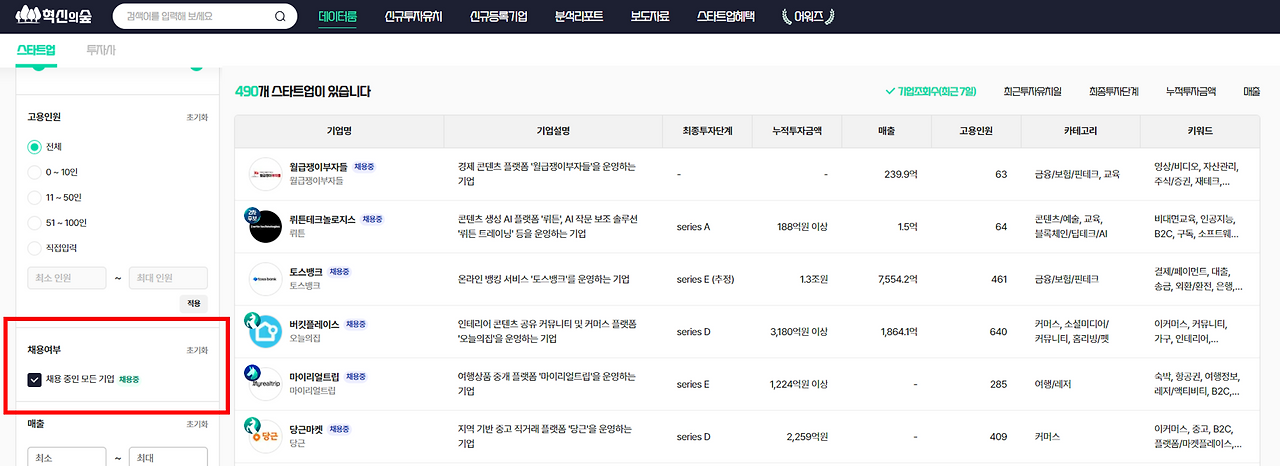Open the 뤼튼테크놀로지스 company logo

[x=265, y=227]
